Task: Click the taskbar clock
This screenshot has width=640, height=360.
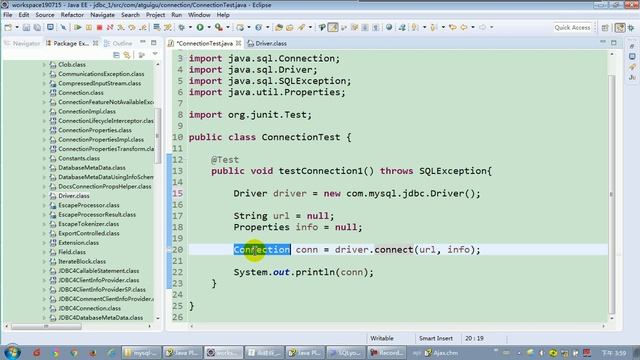Action: point(614,353)
